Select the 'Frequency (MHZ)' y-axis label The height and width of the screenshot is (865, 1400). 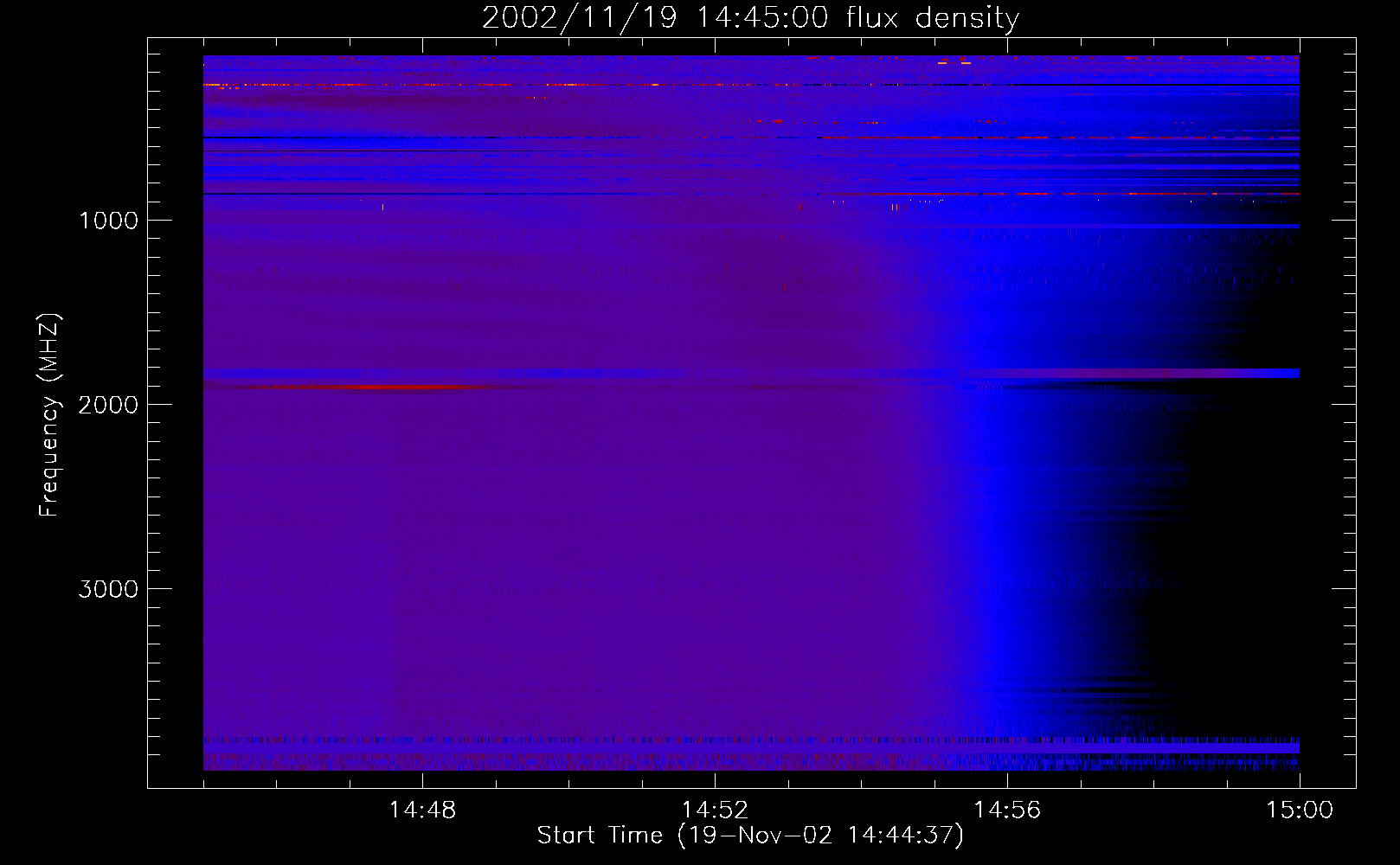(x=49, y=415)
